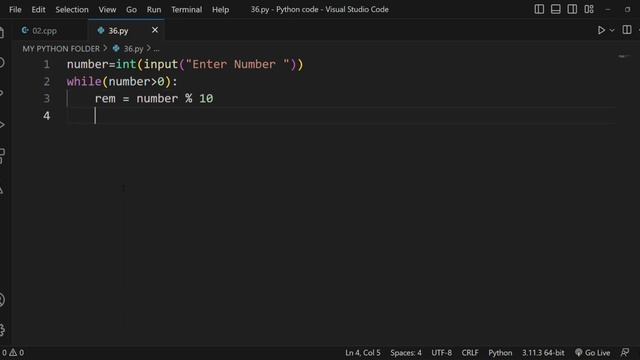Open the Terminal menu
Screen dimensions: 640x360
point(187,9)
